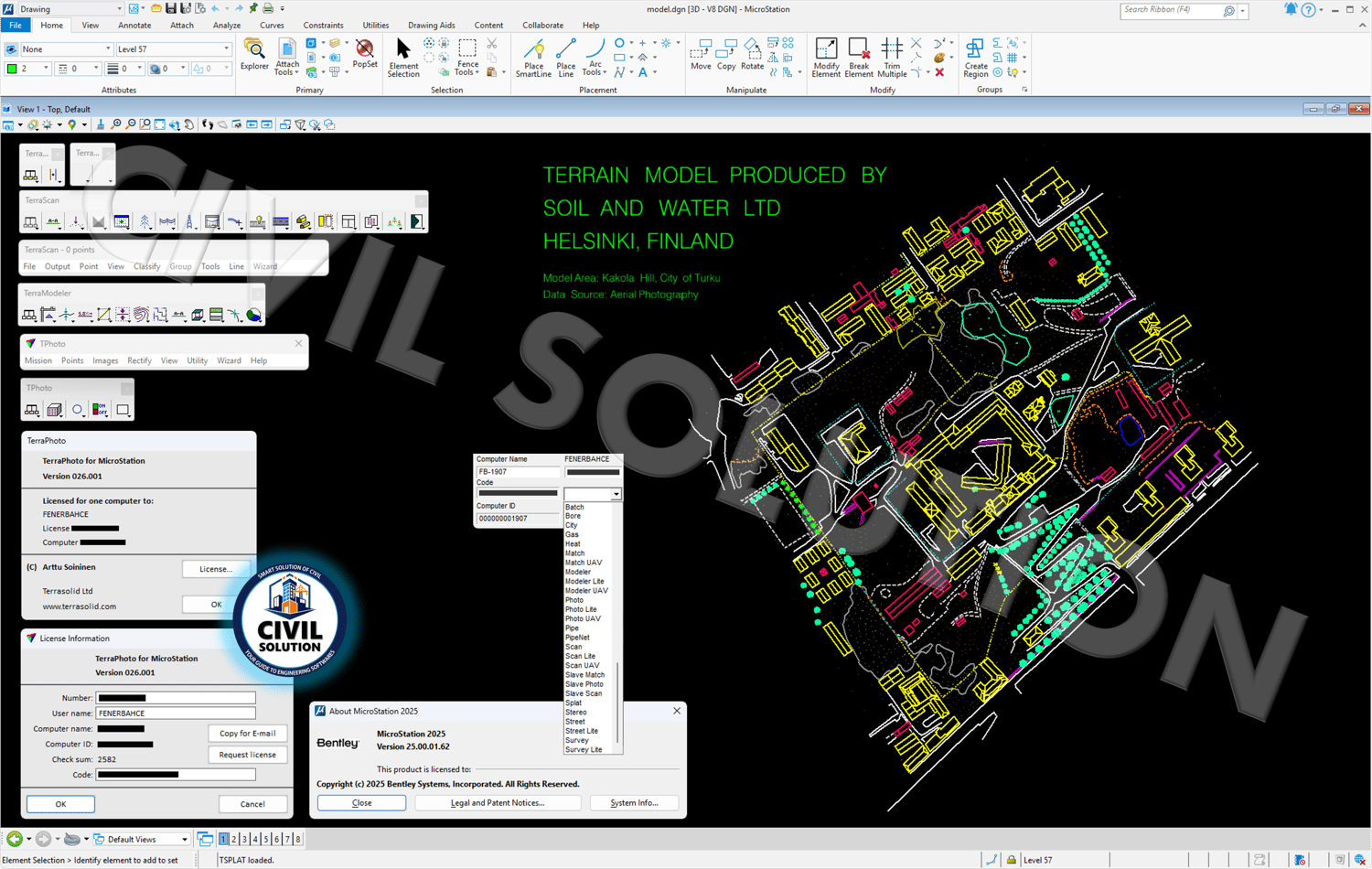Viewport: 1372px width, 869px height.
Task: Toggle view window 8 button
Action: (x=298, y=839)
